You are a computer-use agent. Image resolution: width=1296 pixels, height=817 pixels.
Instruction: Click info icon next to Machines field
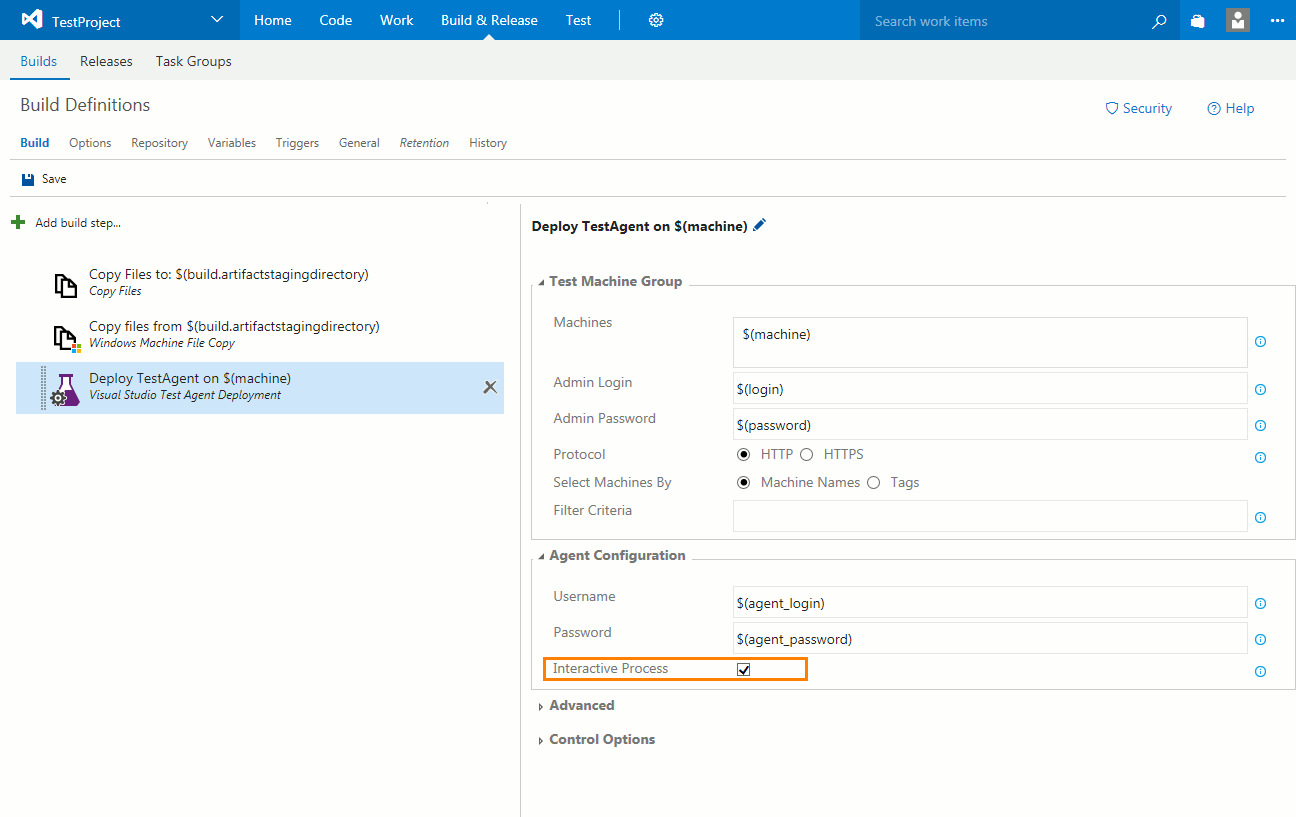click(1260, 342)
